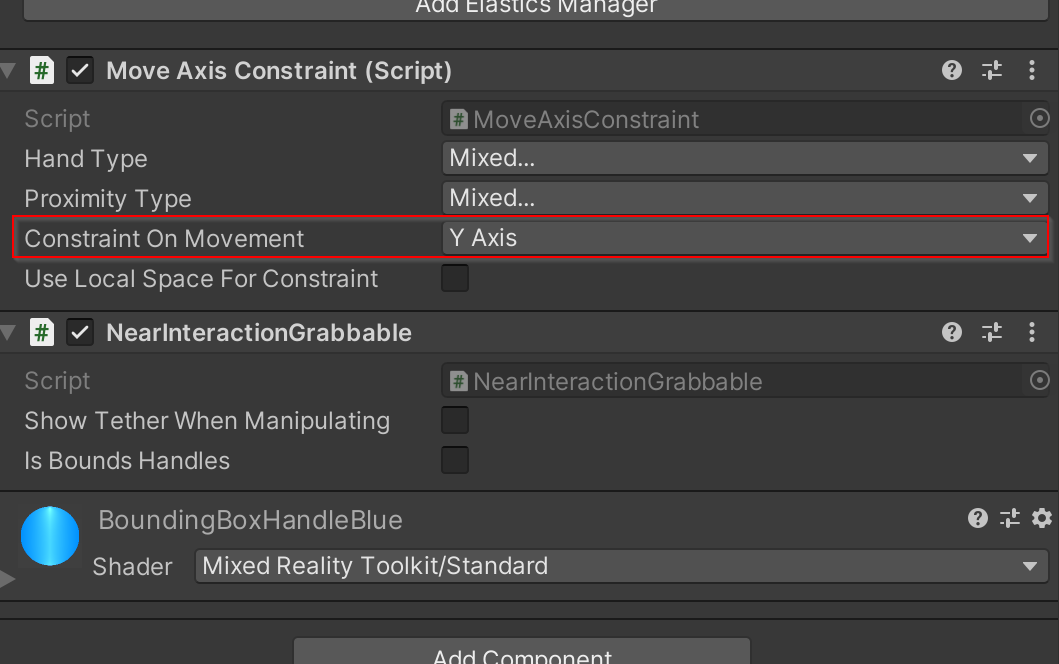Open the Constraint On Movement dropdown
This screenshot has height=664, width=1059.
click(745, 238)
